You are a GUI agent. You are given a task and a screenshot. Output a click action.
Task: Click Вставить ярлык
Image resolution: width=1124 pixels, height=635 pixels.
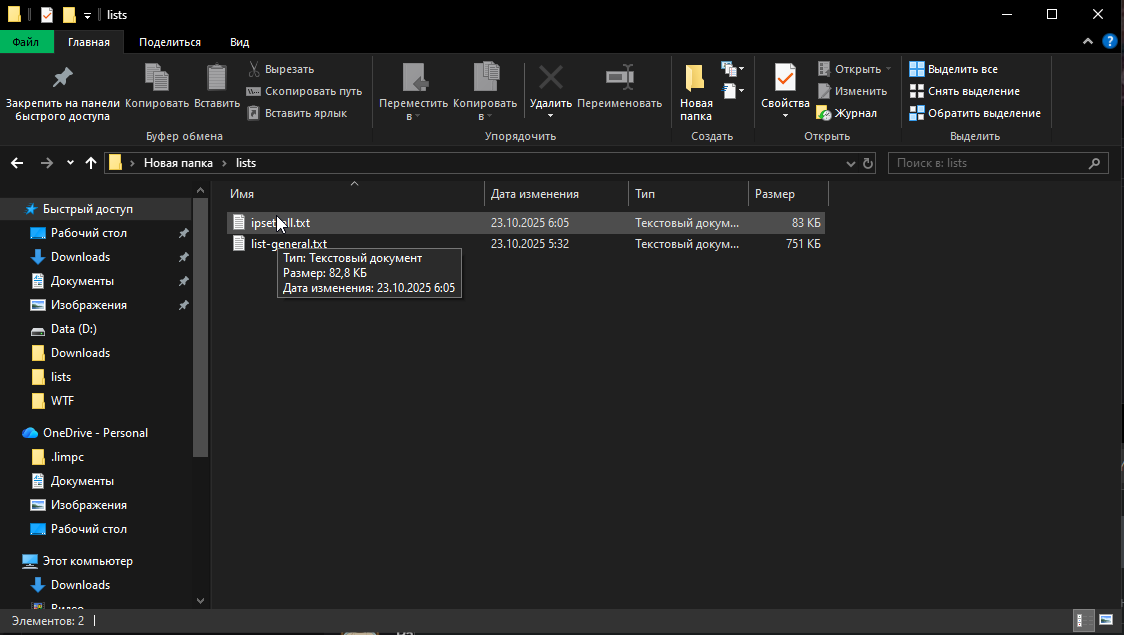click(x=297, y=113)
